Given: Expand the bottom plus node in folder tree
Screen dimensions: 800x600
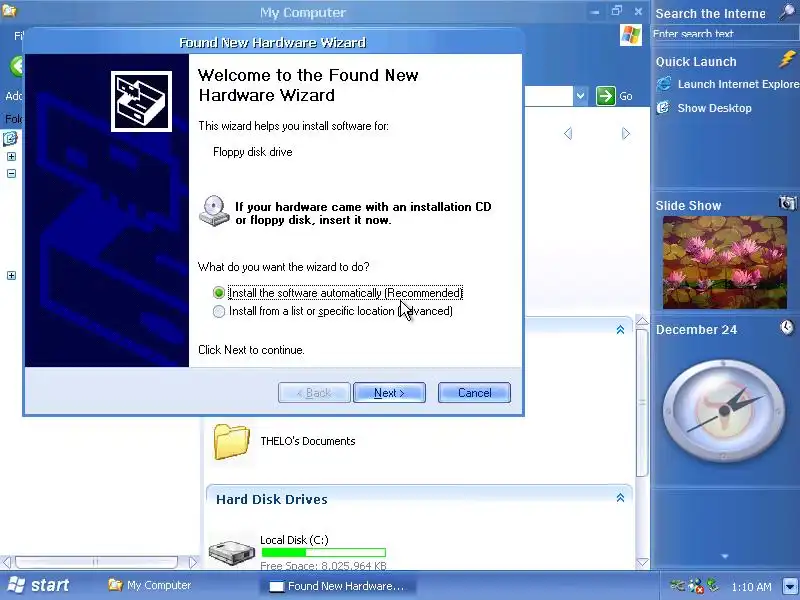Looking at the screenshot, I should point(11,276).
